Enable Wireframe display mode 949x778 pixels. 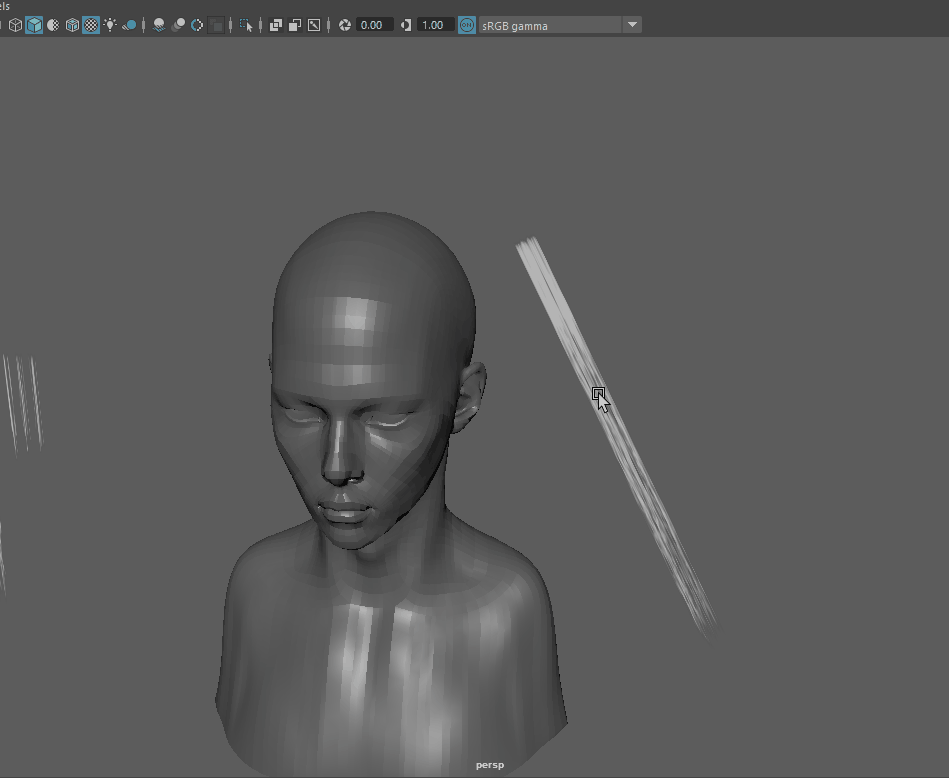tap(15, 25)
